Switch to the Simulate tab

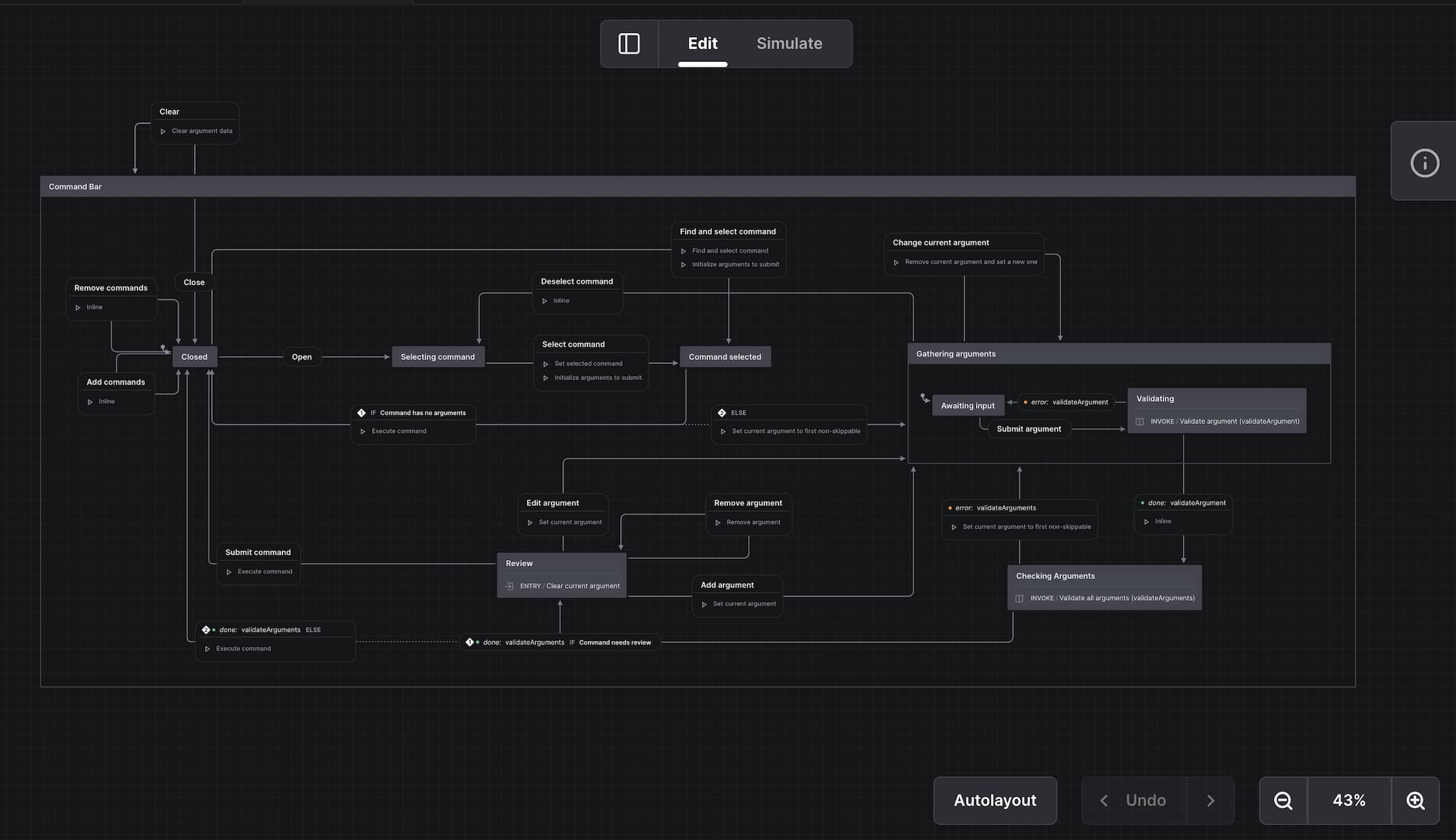pos(789,43)
